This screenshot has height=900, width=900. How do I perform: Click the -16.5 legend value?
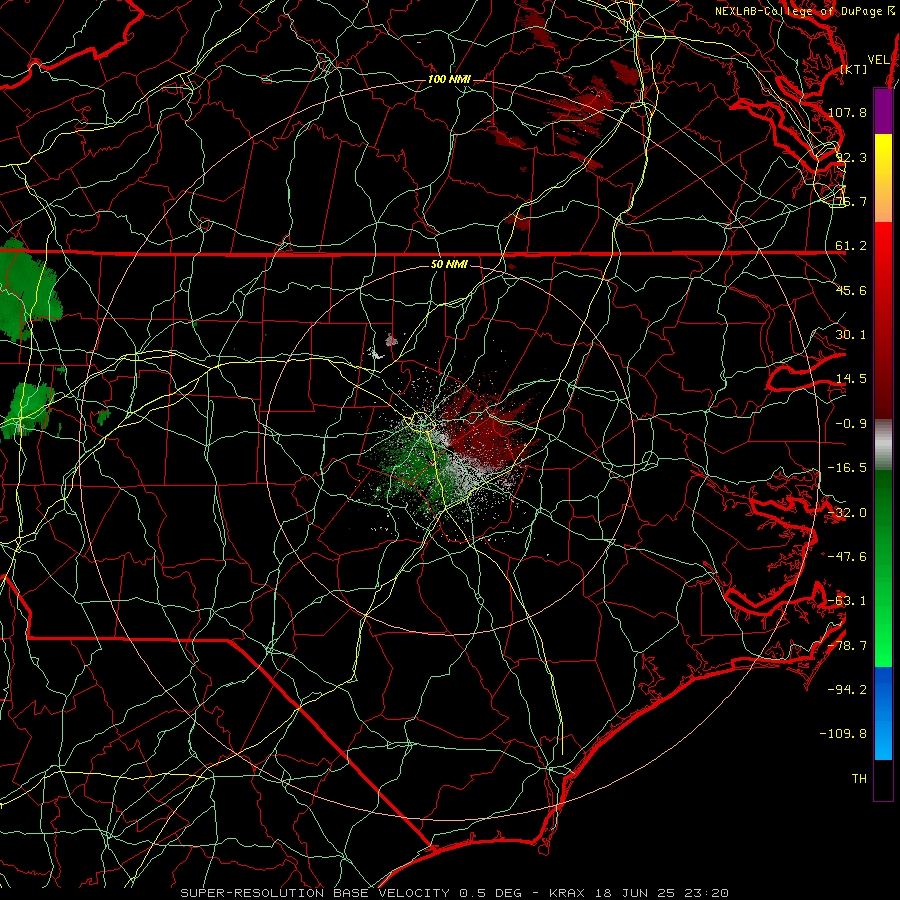(847, 468)
